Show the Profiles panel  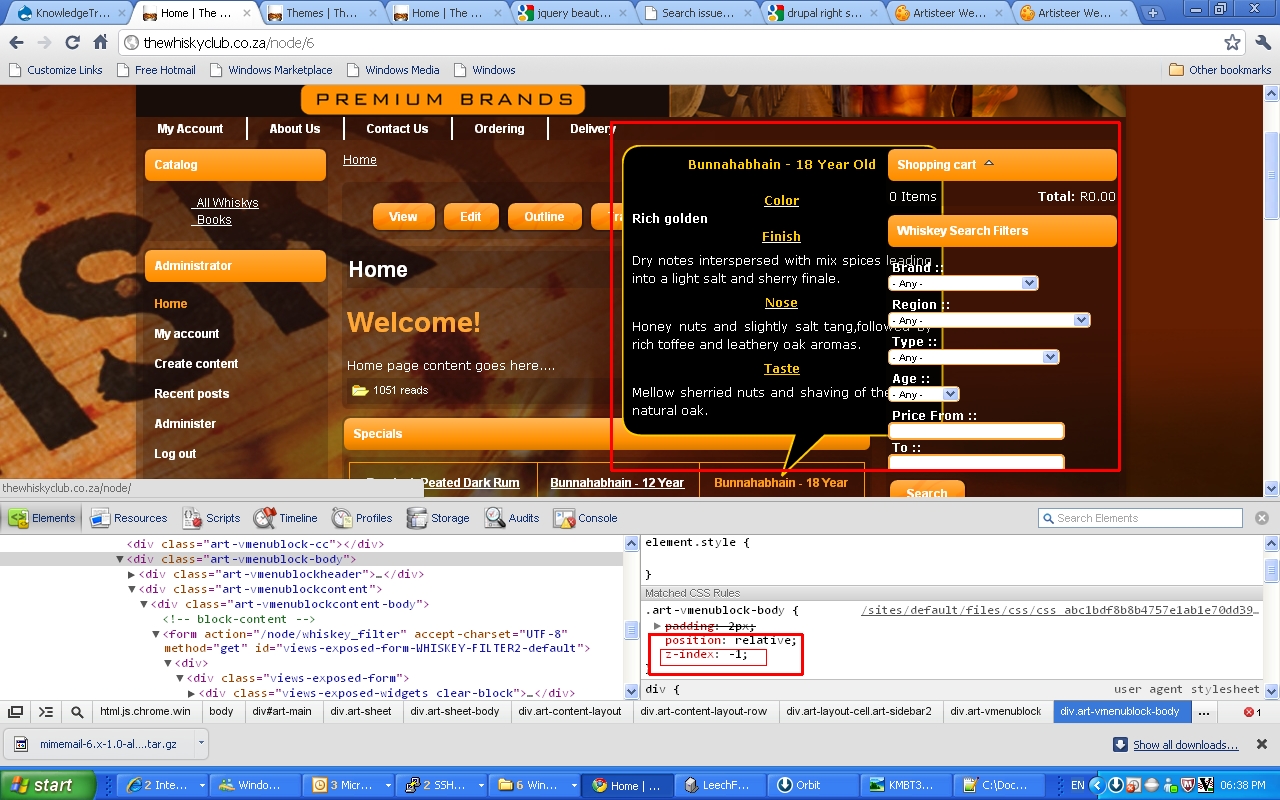coord(361,518)
